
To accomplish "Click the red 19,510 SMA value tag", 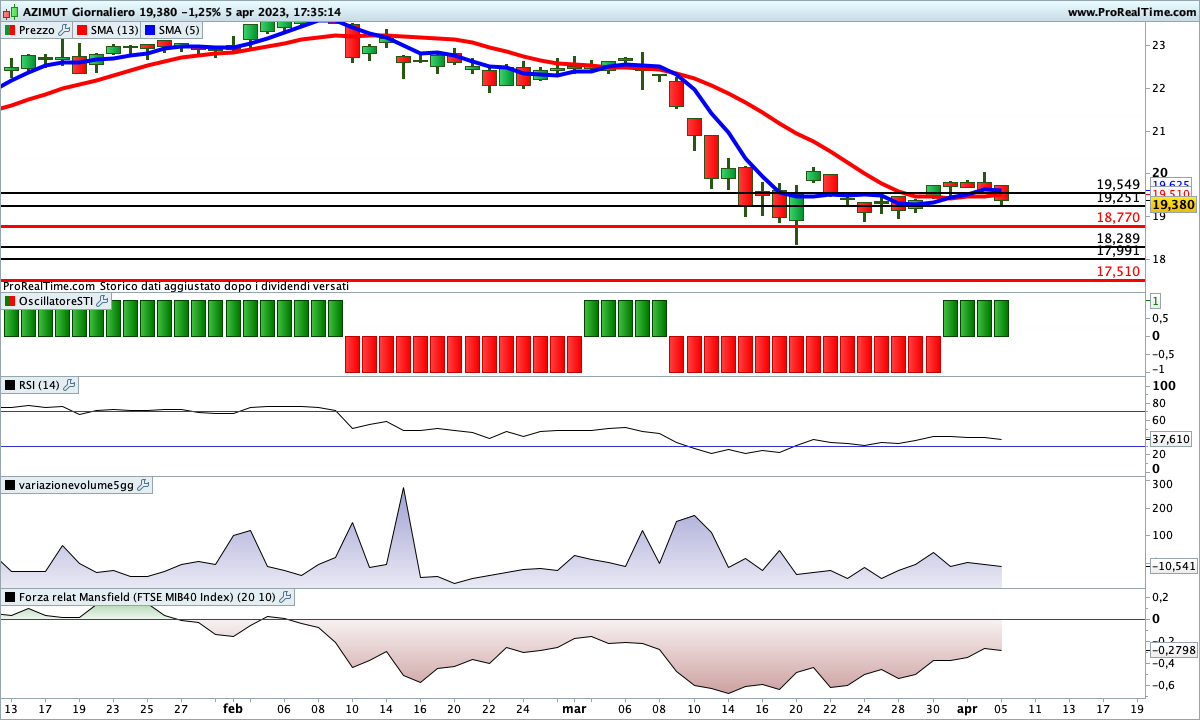I will pos(1171,194).
